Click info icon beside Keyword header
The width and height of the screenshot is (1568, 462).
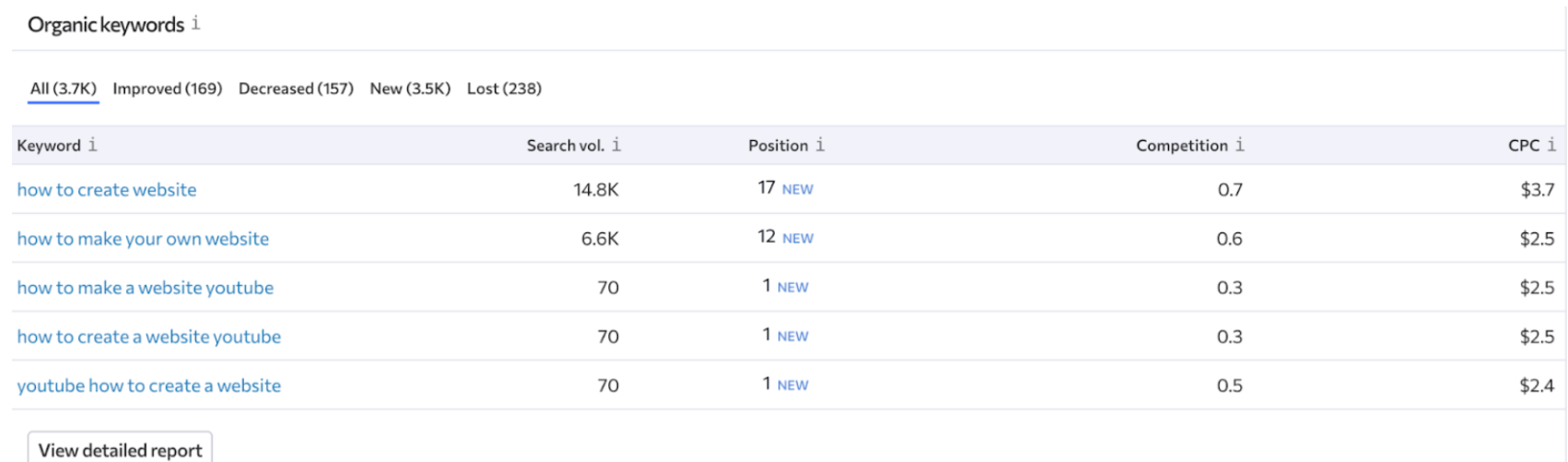point(92,145)
